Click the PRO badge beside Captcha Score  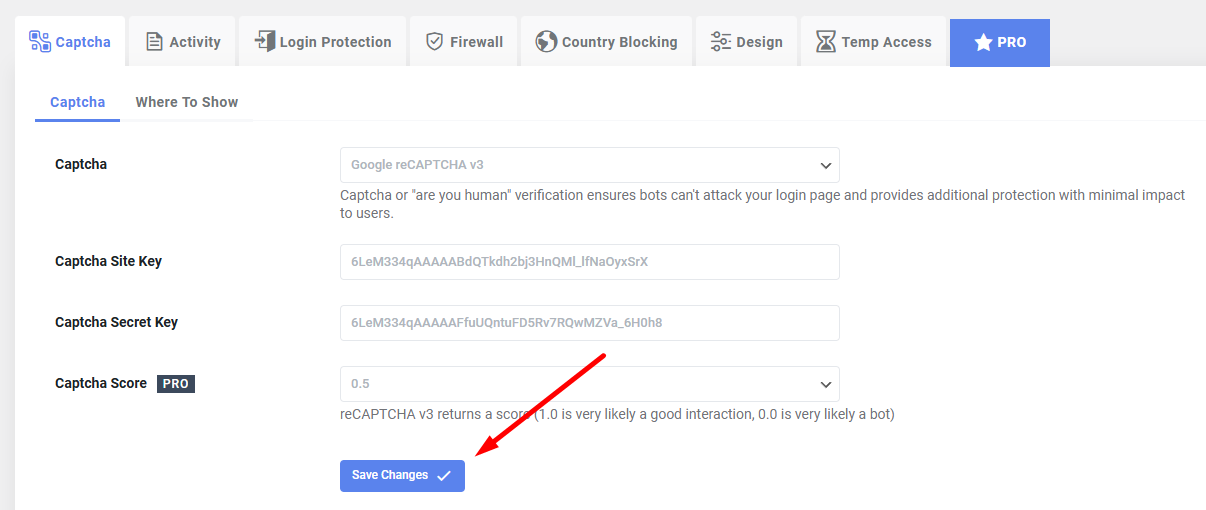click(176, 384)
